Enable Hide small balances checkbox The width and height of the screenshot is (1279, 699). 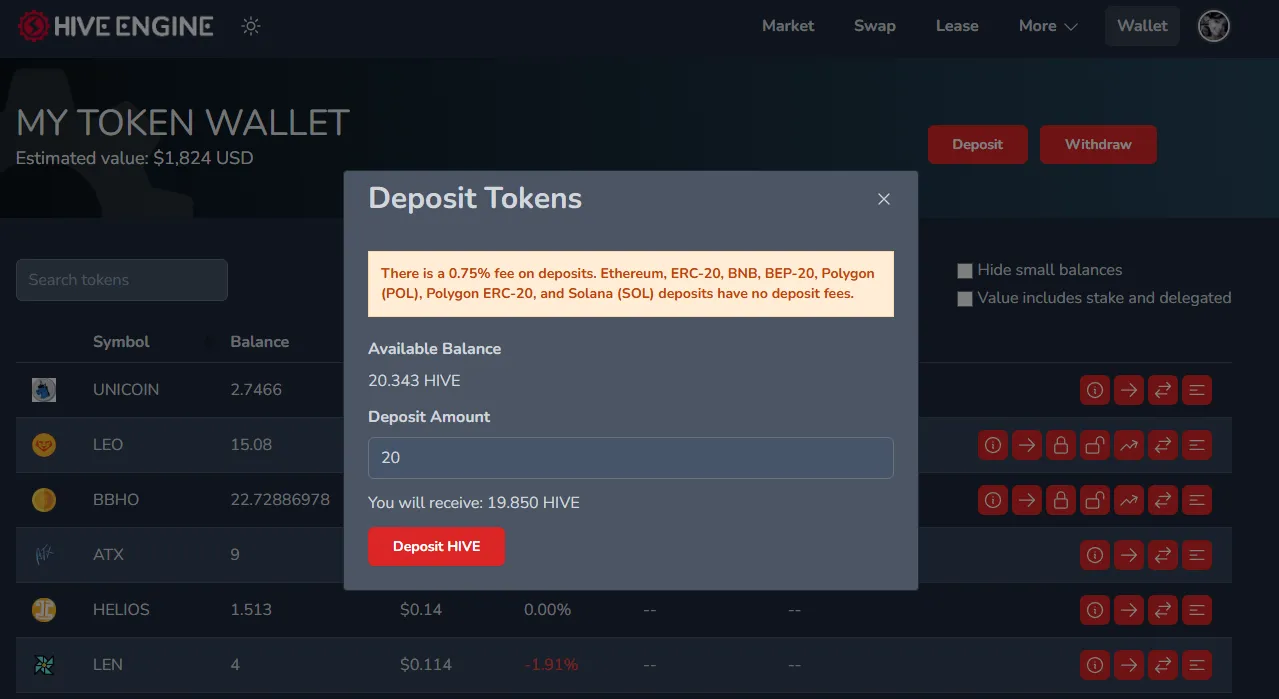pyautogui.click(x=965, y=271)
